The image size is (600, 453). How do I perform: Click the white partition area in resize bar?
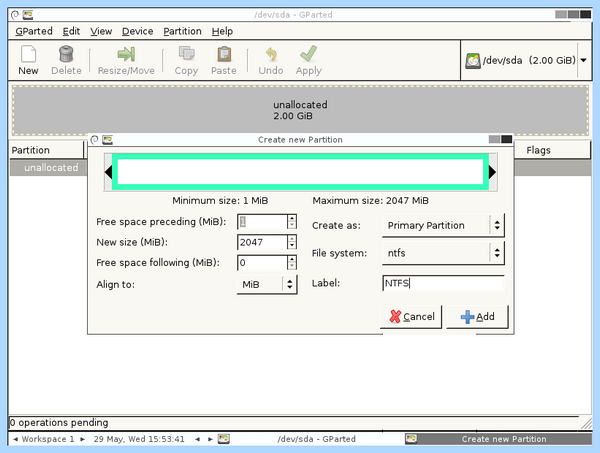(300, 172)
